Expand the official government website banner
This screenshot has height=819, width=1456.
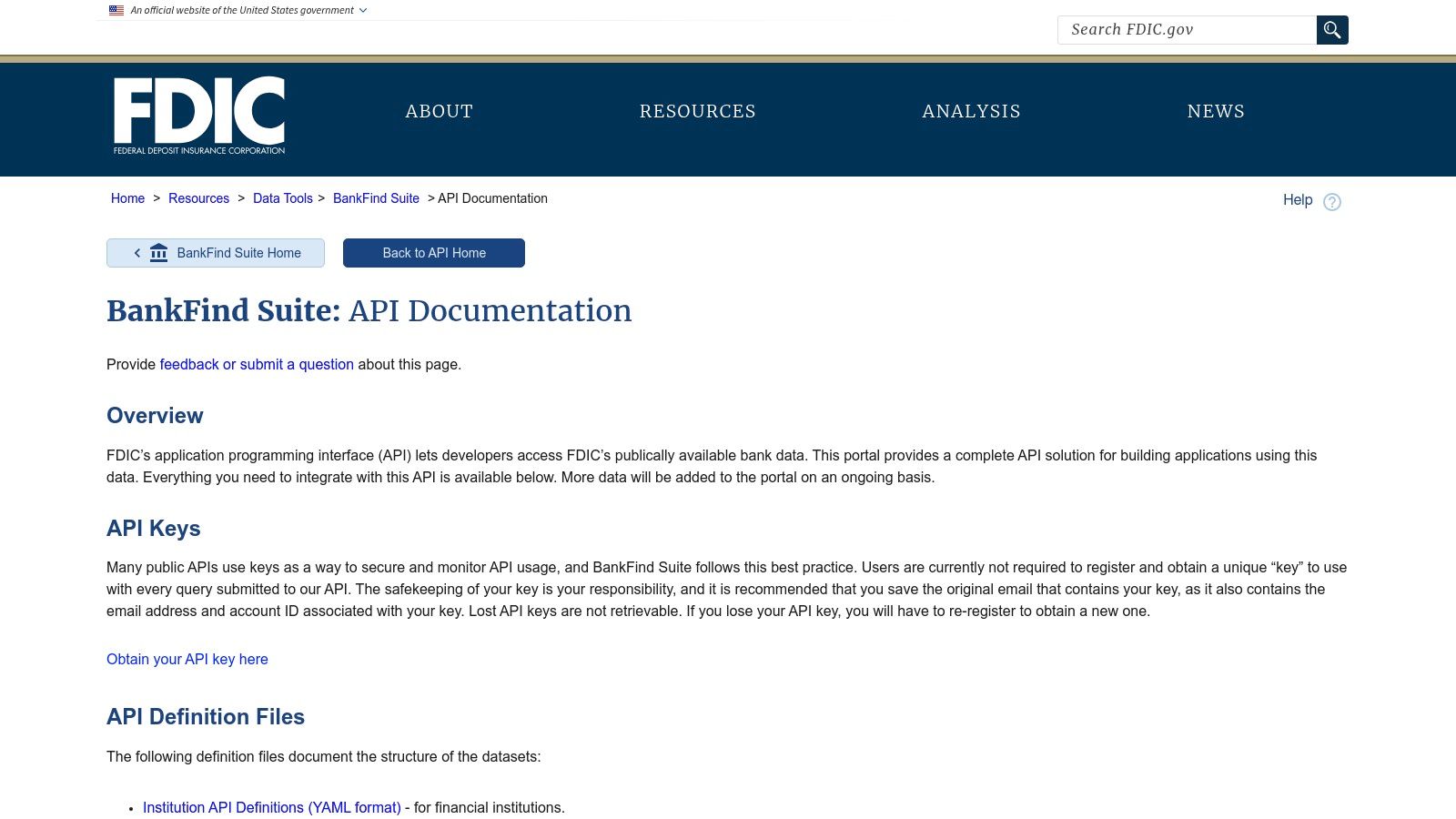[x=363, y=11]
